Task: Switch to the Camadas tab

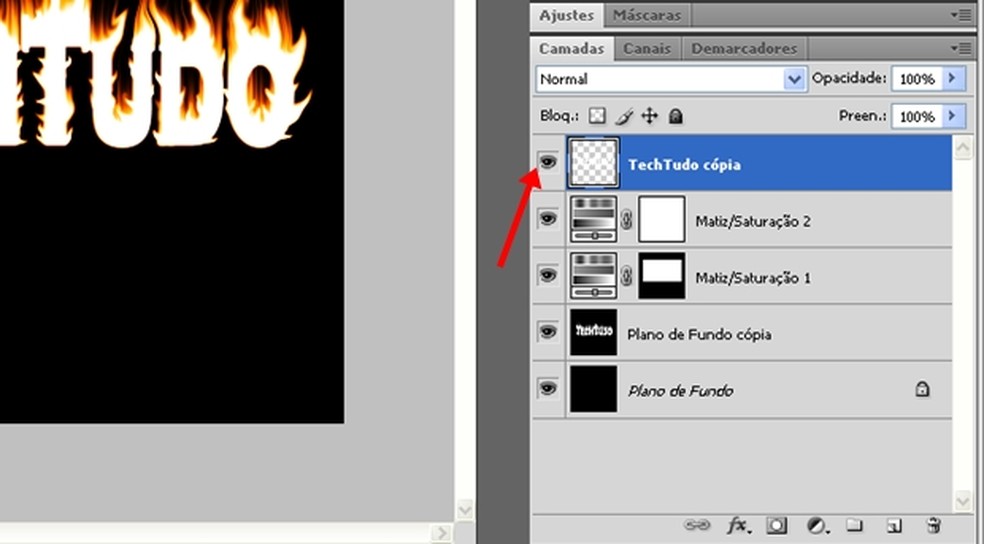Action: pyautogui.click(x=572, y=48)
